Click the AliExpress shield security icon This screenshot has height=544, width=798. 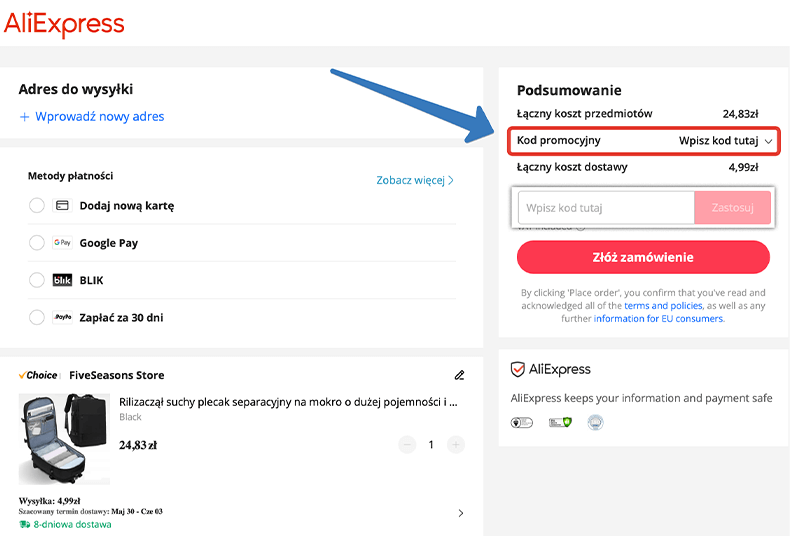point(518,370)
